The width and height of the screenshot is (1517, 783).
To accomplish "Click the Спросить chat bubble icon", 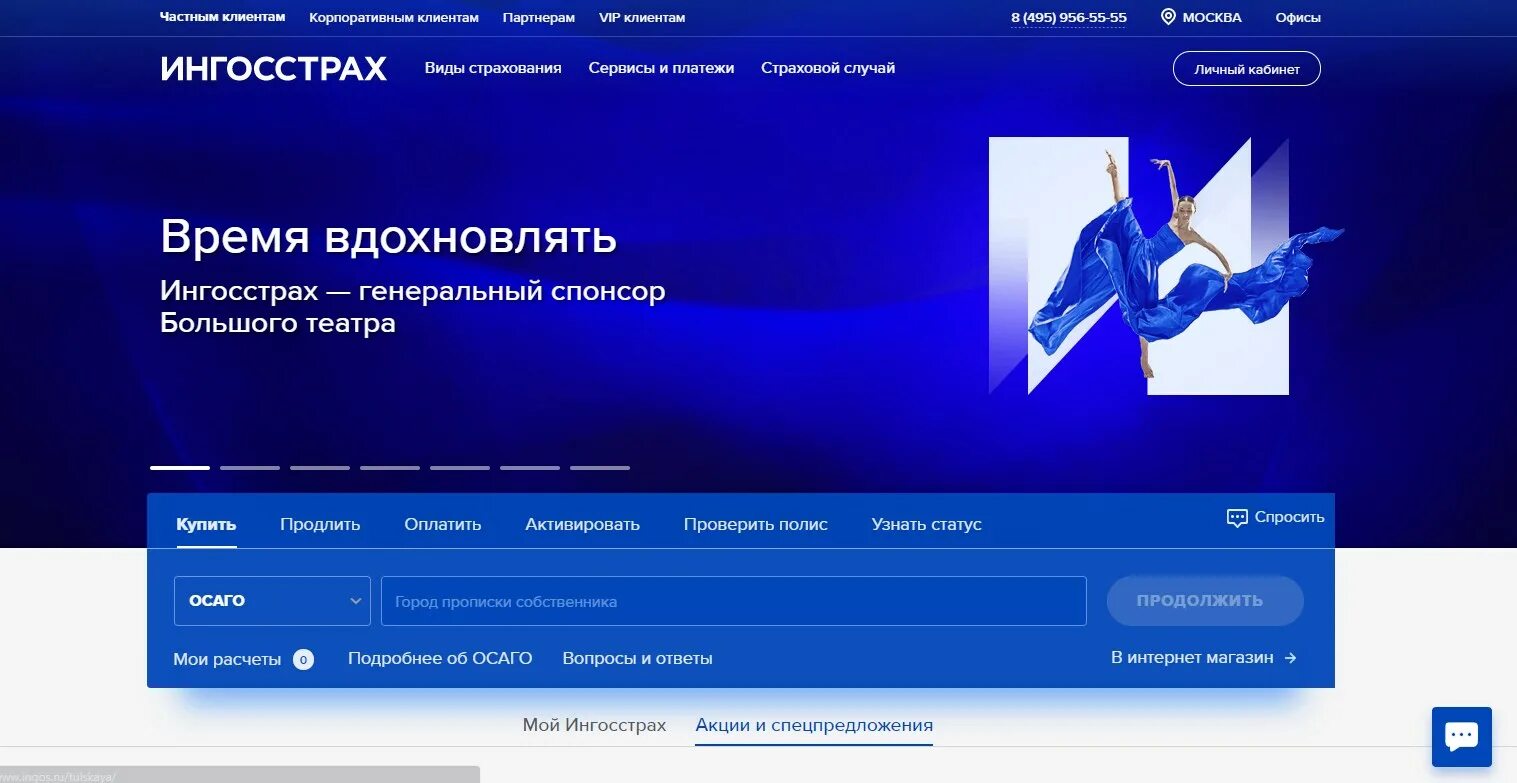I will tap(1237, 518).
